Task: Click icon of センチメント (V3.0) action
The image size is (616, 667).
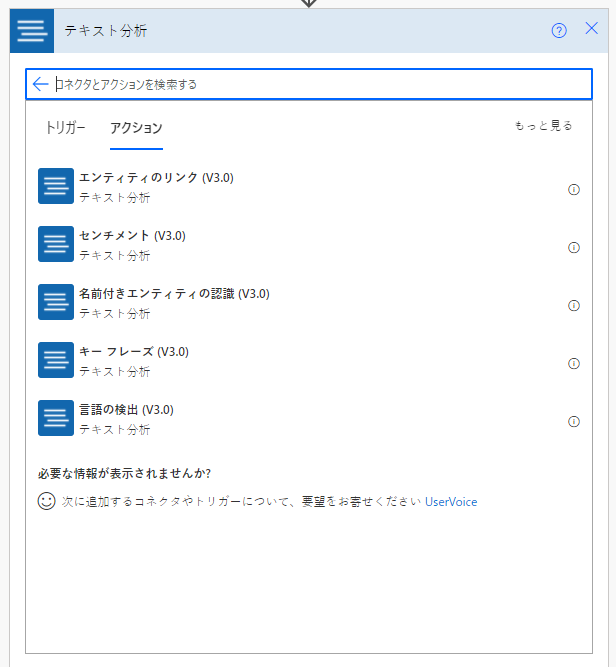Action: point(56,244)
